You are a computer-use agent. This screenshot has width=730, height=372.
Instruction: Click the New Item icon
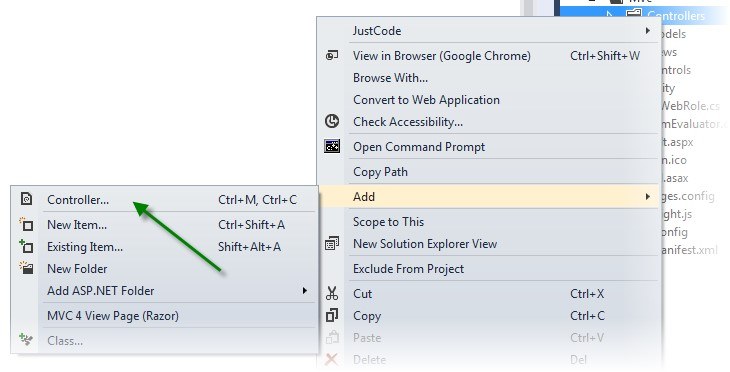pyautogui.click(x=26, y=224)
